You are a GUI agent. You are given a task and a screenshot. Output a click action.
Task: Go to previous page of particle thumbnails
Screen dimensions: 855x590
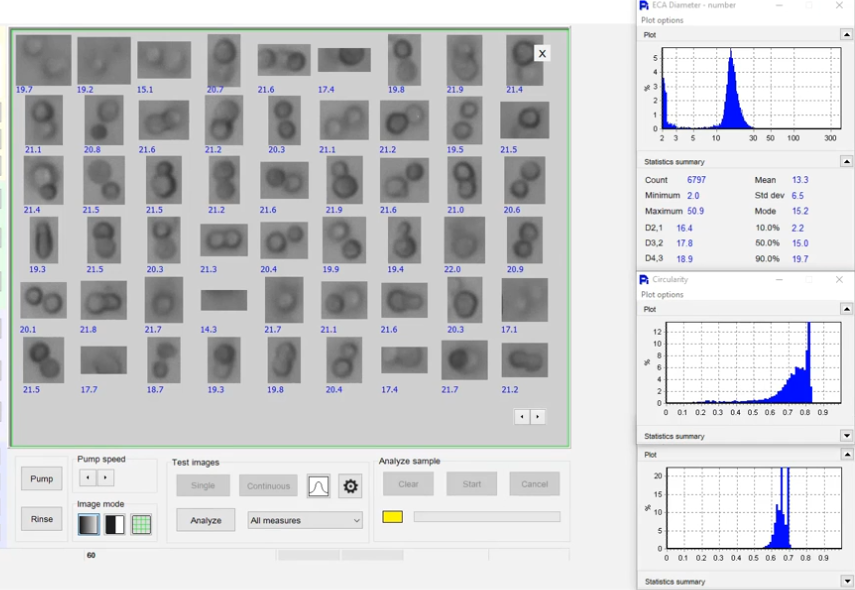[x=522, y=417]
